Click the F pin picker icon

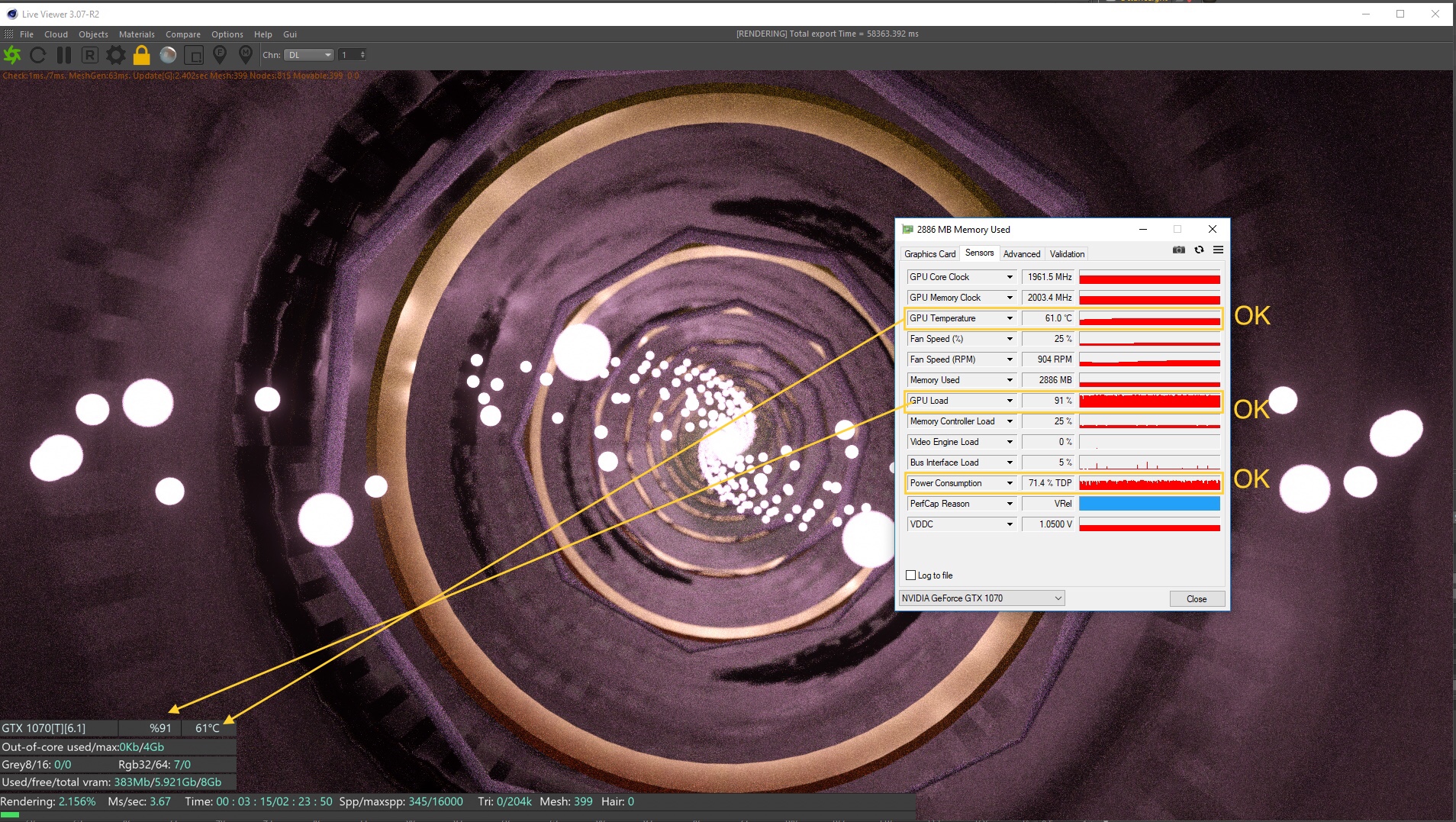pos(220,55)
